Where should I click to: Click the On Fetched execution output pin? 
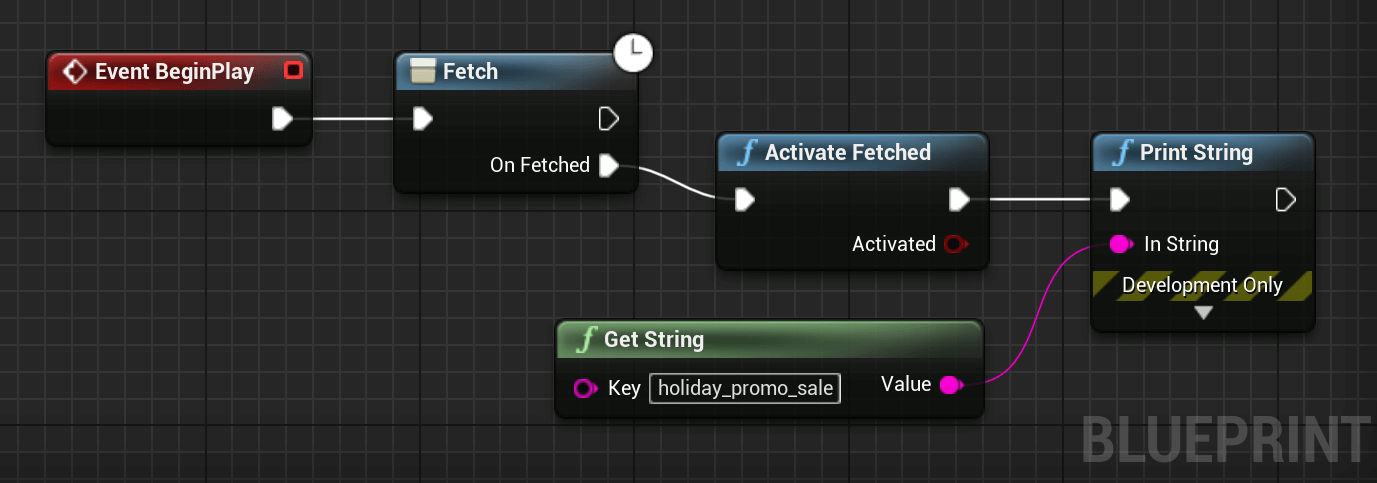coord(609,165)
